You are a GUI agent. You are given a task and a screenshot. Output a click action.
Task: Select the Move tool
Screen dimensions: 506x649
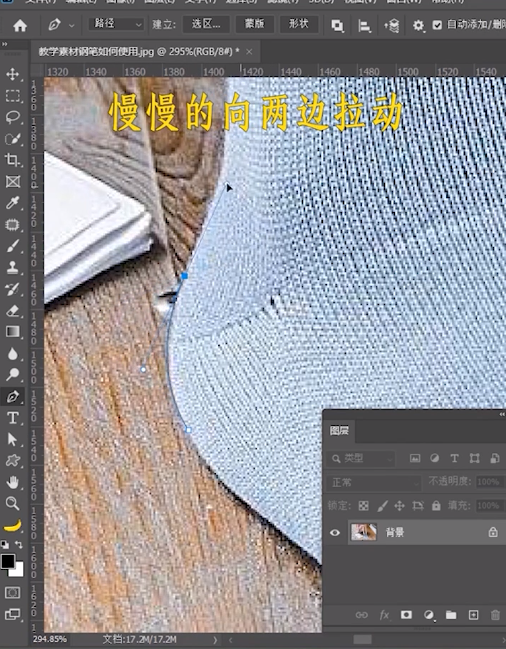click(12, 74)
